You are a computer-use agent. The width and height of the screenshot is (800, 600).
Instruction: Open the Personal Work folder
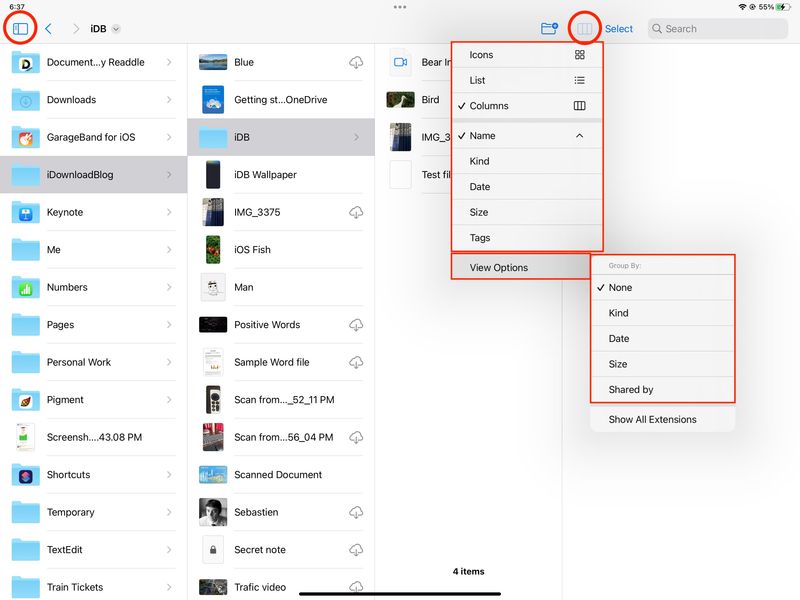pos(93,362)
